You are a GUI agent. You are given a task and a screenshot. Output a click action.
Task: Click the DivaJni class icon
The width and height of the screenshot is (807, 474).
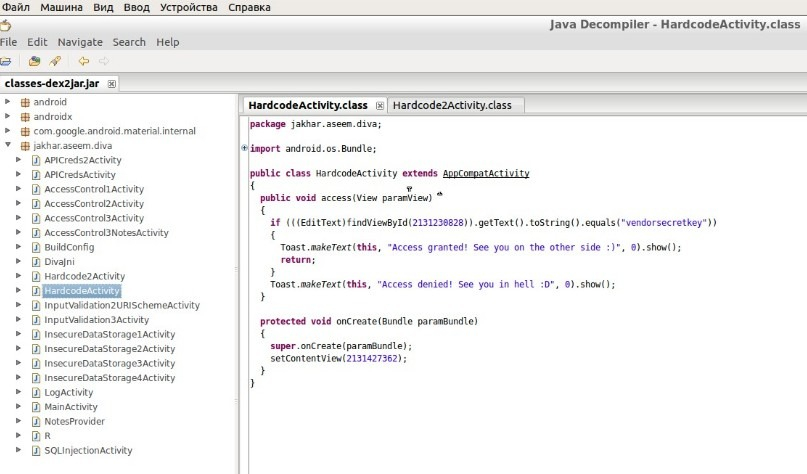[x=36, y=261]
